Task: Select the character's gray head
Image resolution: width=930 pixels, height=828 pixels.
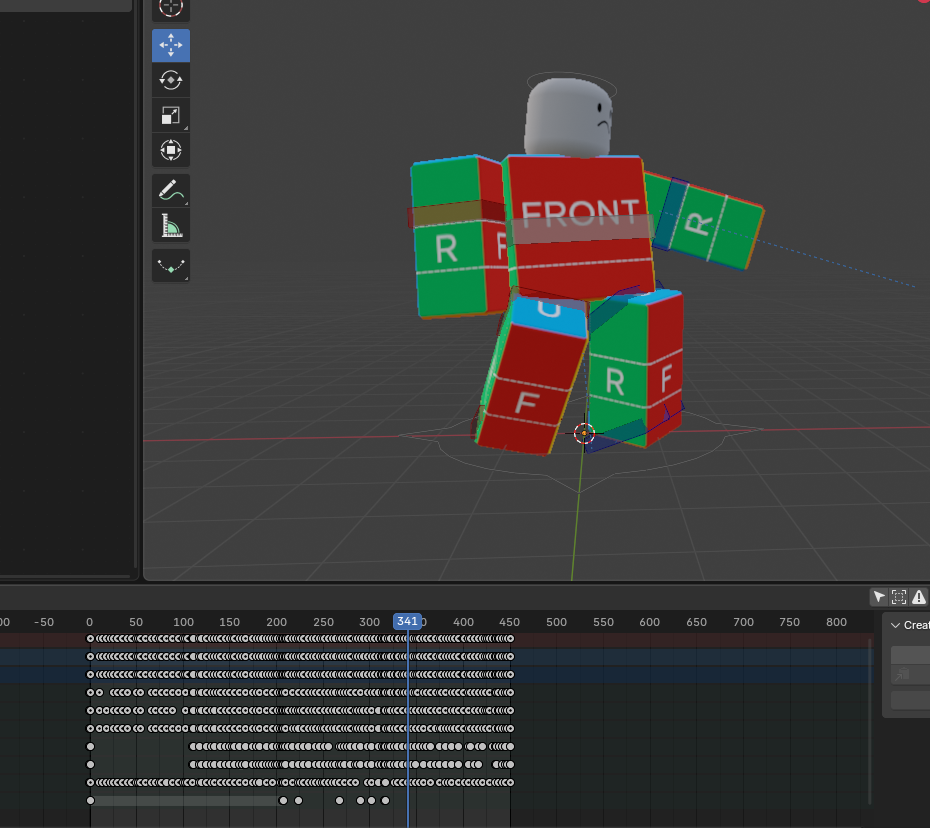Action: 568,117
